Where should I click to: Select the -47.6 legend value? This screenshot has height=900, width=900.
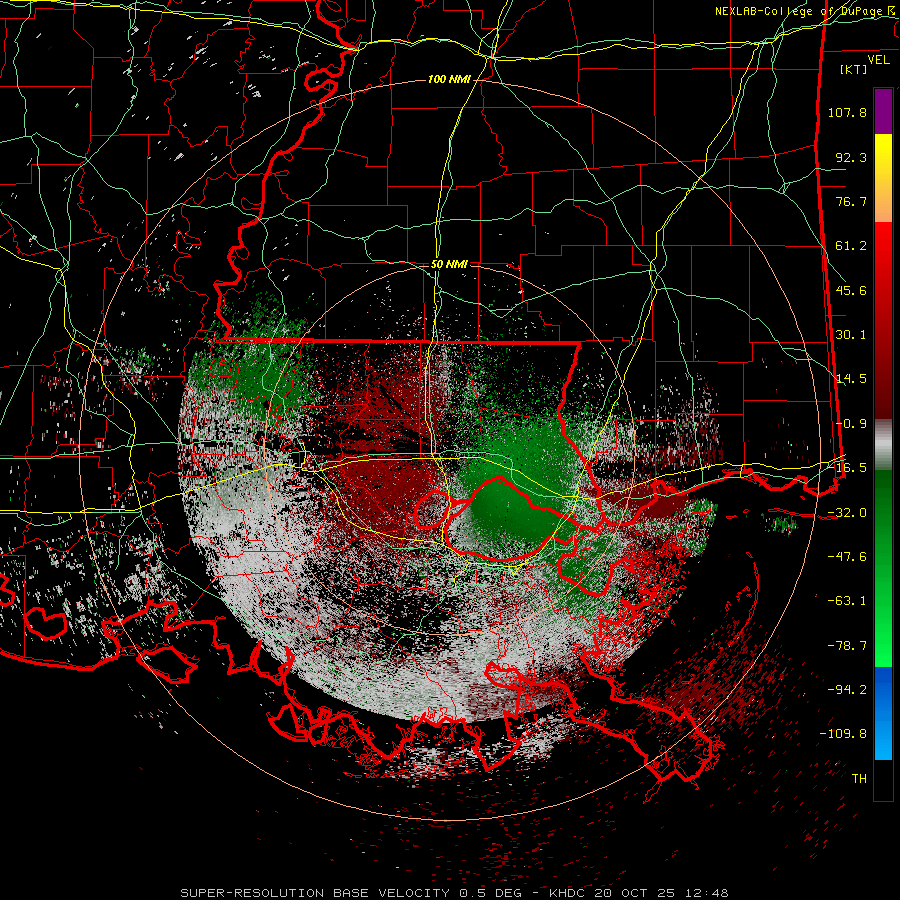847,557
